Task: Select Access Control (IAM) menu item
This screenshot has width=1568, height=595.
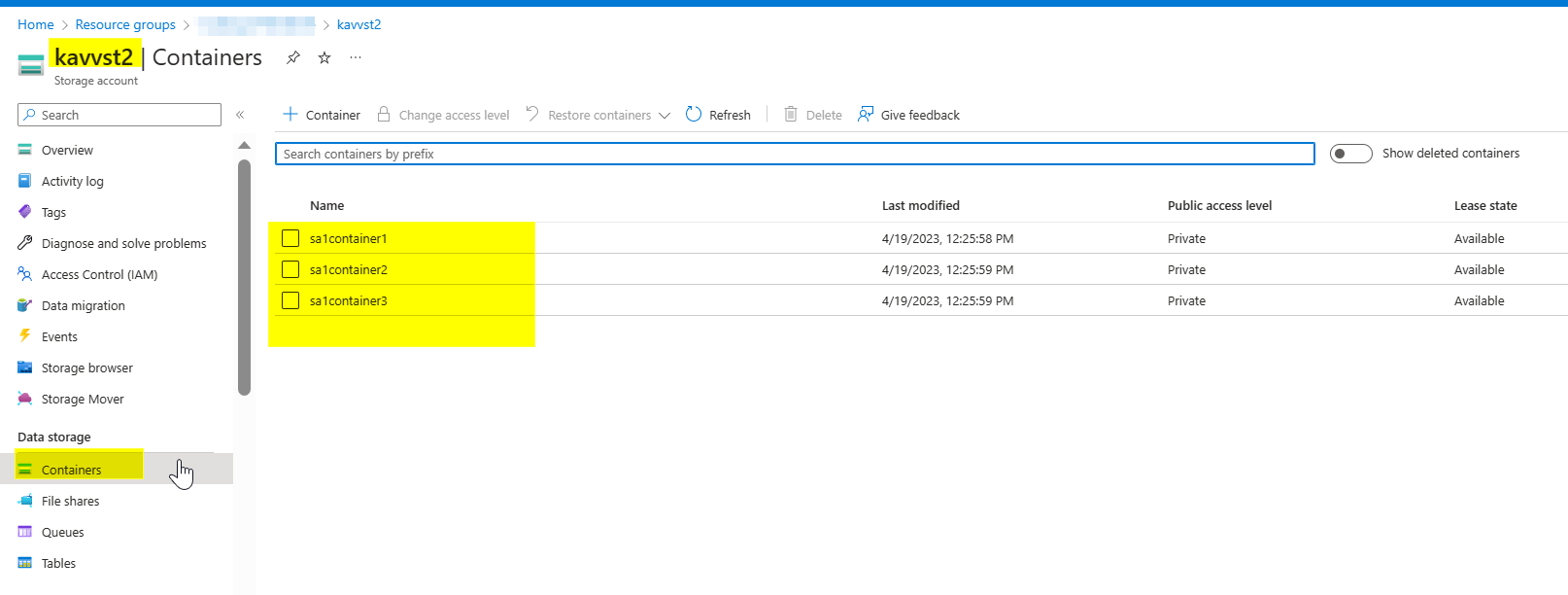Action: 100,274
